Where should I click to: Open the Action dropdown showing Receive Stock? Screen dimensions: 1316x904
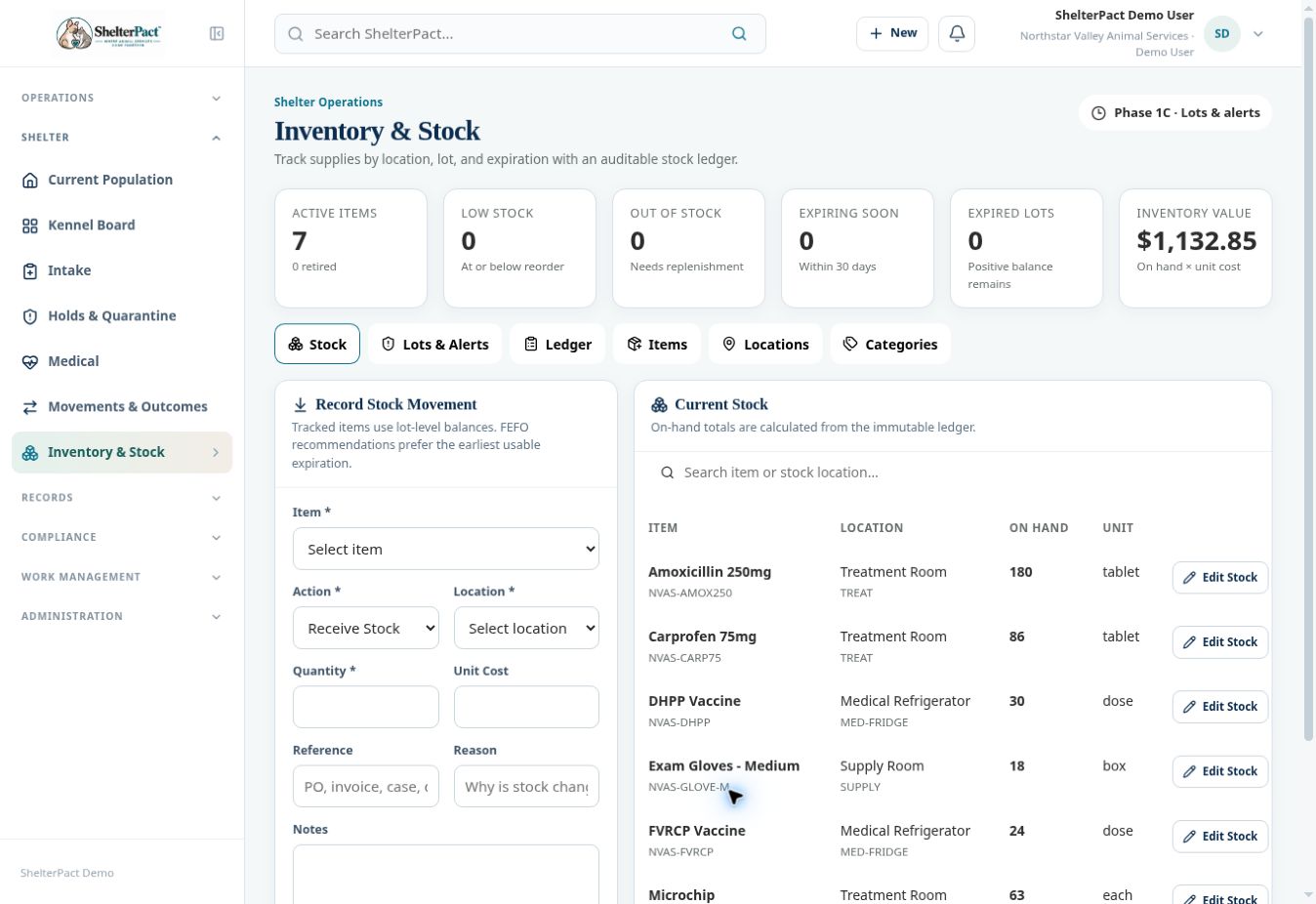[x=365, y=628]
